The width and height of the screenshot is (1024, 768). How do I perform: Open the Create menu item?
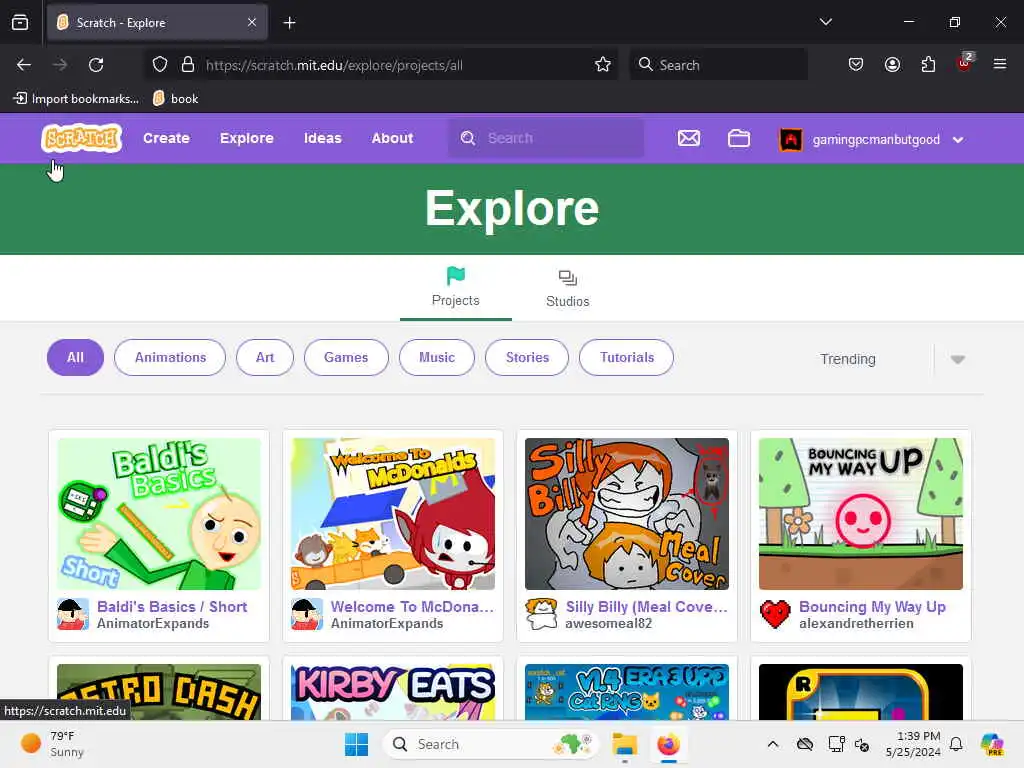(x=166, y=138)
